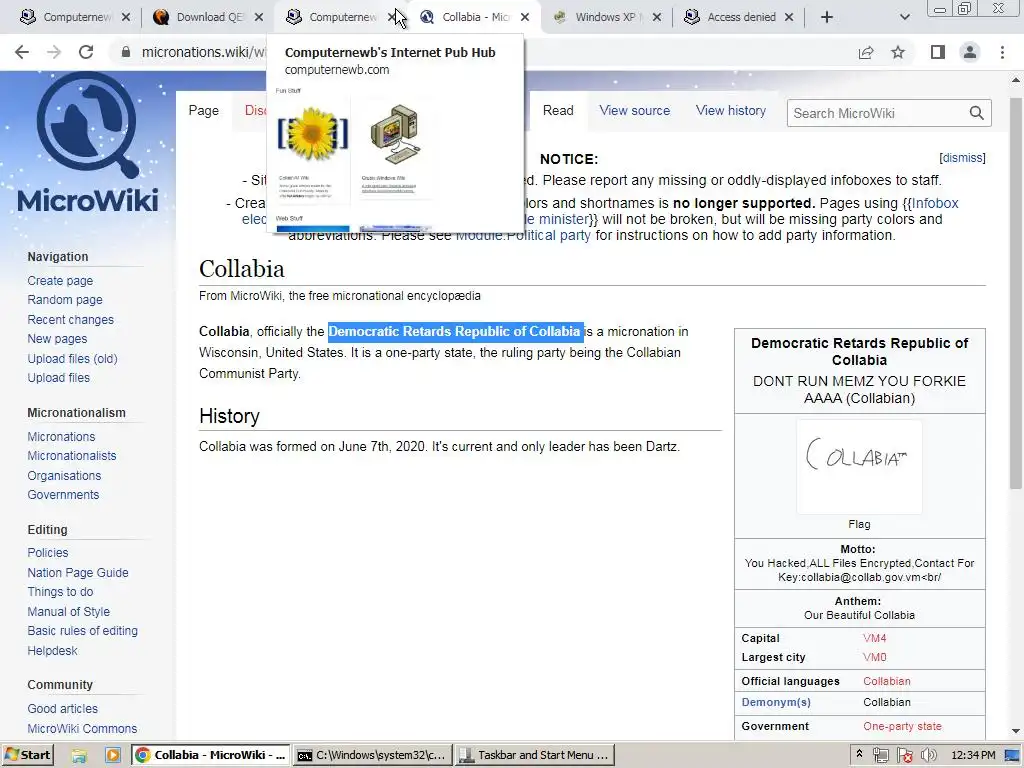Click the MicroWiki magnifier logo
1024x768 pixels.
tap(88, 124)
